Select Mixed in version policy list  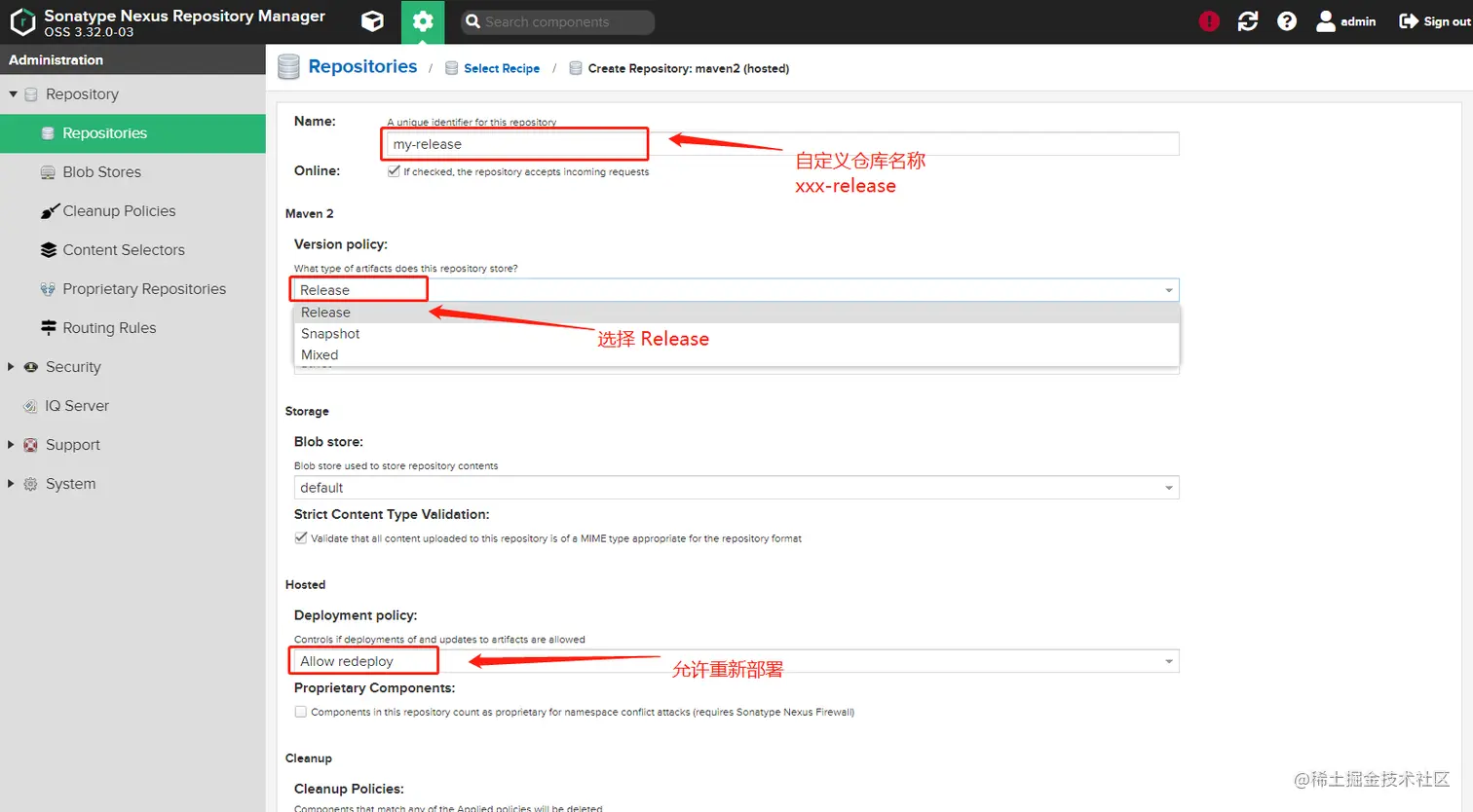pyautogui.click(x=736, y=355)
